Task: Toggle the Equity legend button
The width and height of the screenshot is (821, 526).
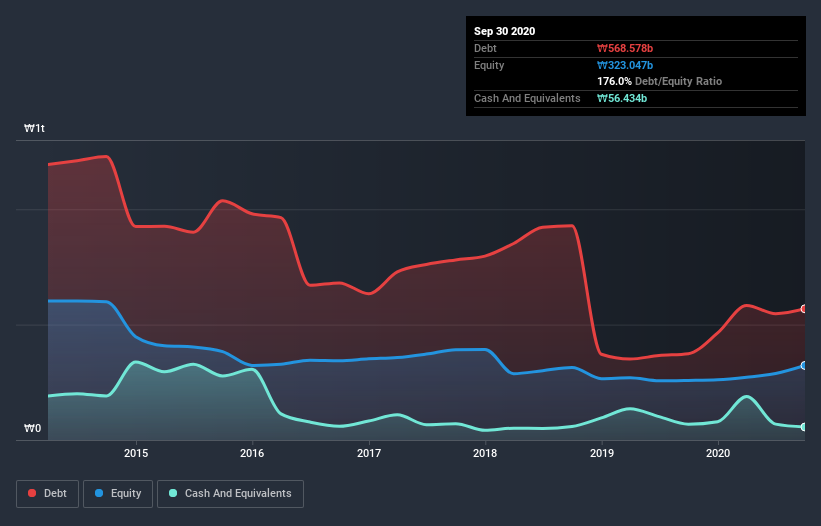Action: click(x=118, y=494)
